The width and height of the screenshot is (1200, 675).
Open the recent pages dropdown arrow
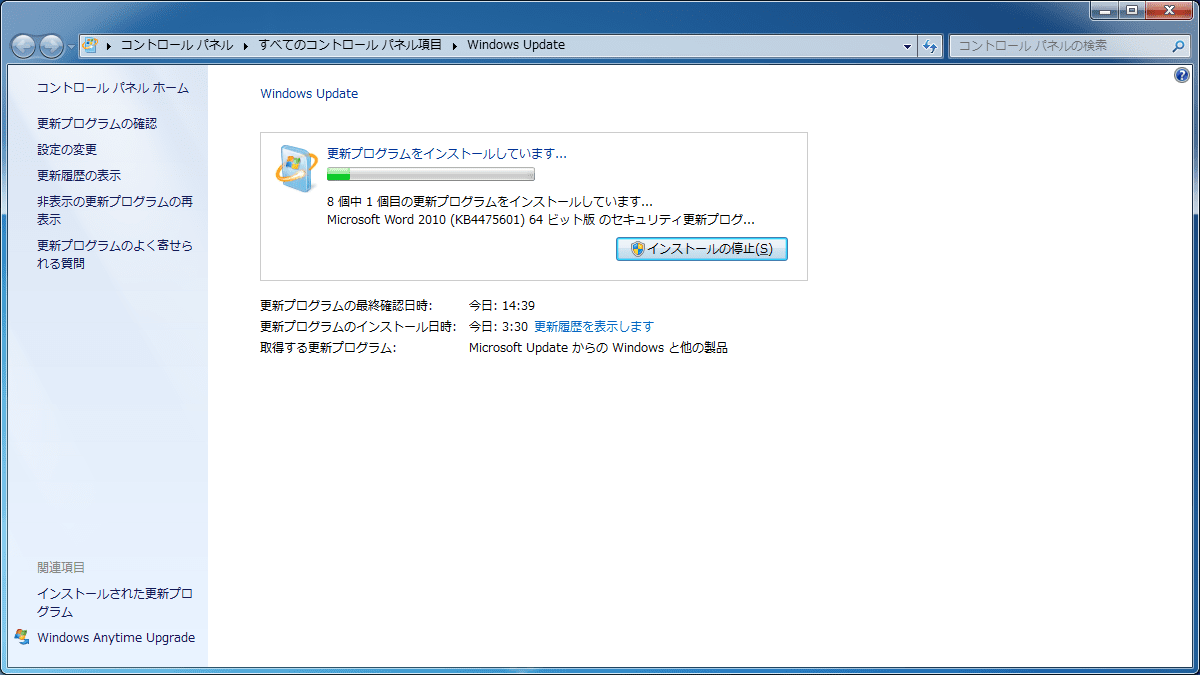[71, 46]
